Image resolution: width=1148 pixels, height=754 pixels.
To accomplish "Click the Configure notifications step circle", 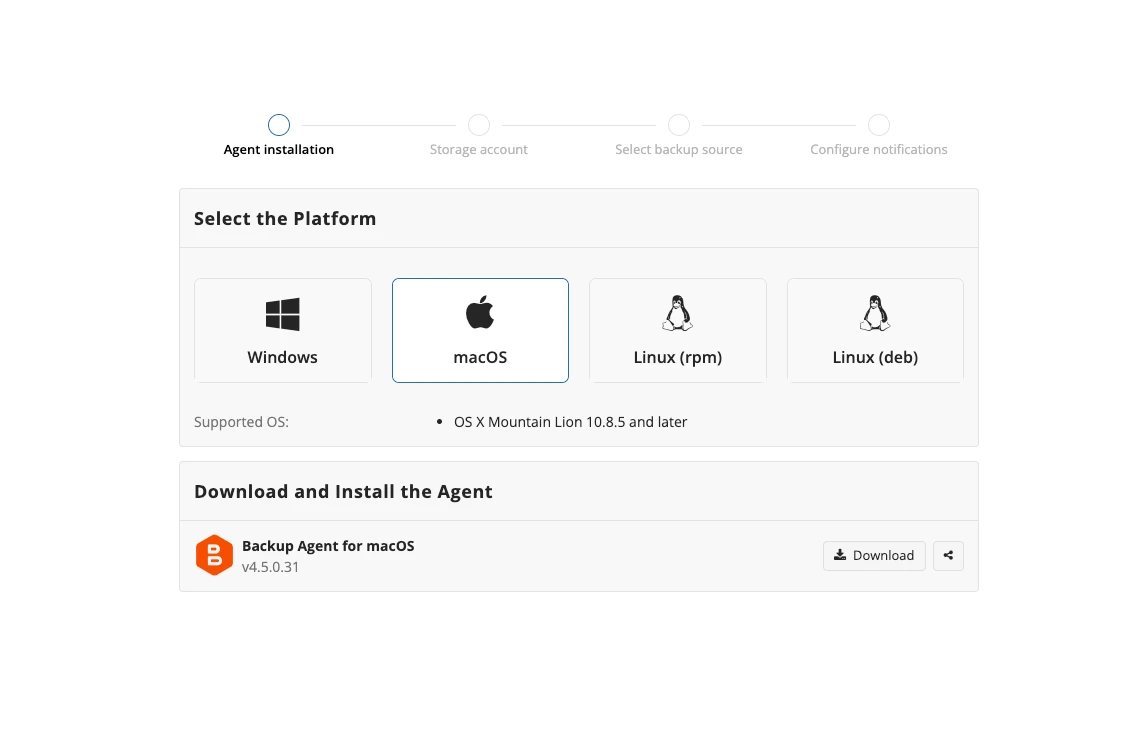I will tap(879, 125).
